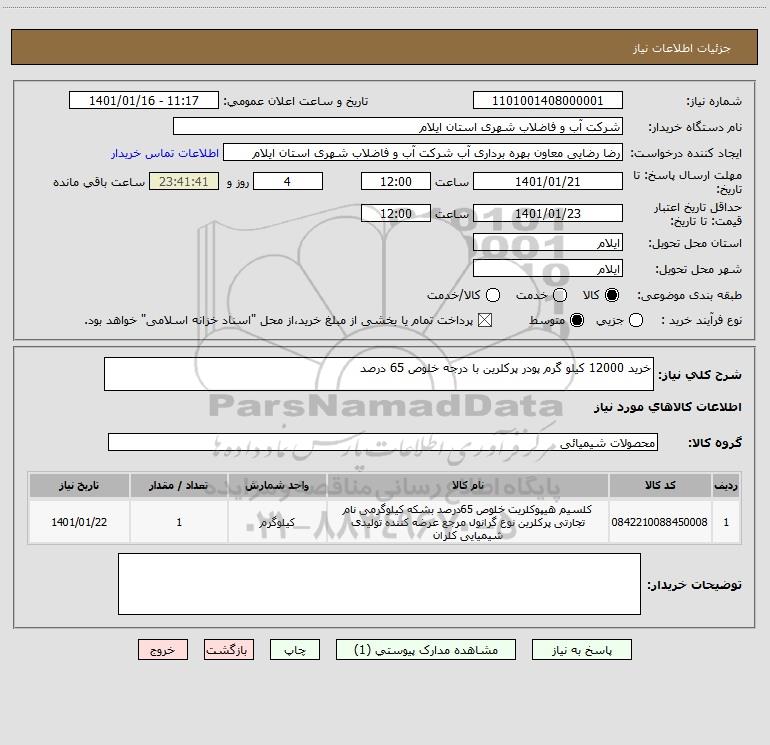Select the خدمت radio button
This screenshot has width=770, height=745.
(x=560, y=295)
